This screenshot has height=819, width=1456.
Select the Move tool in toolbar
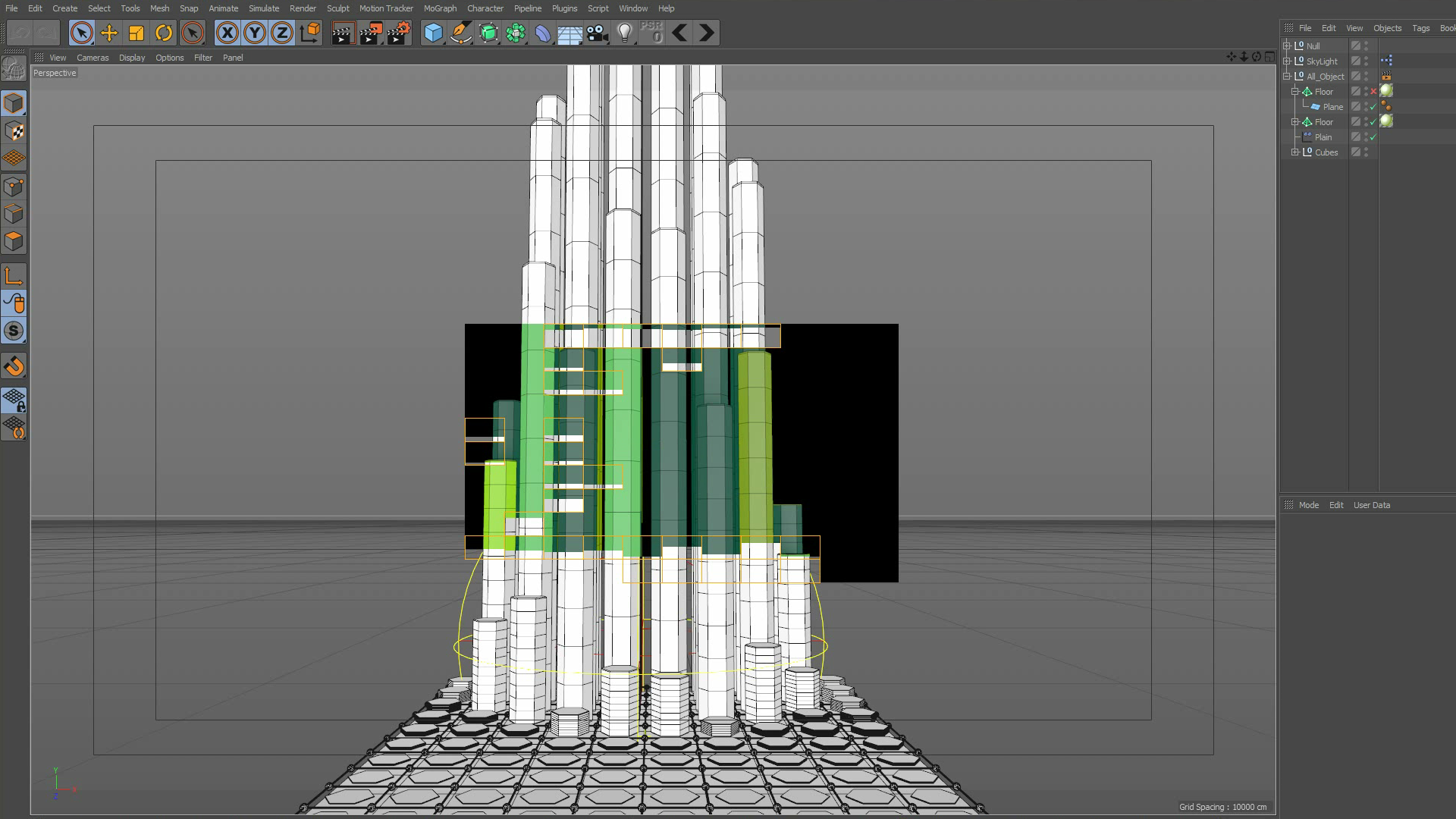(x=109, y=33)
